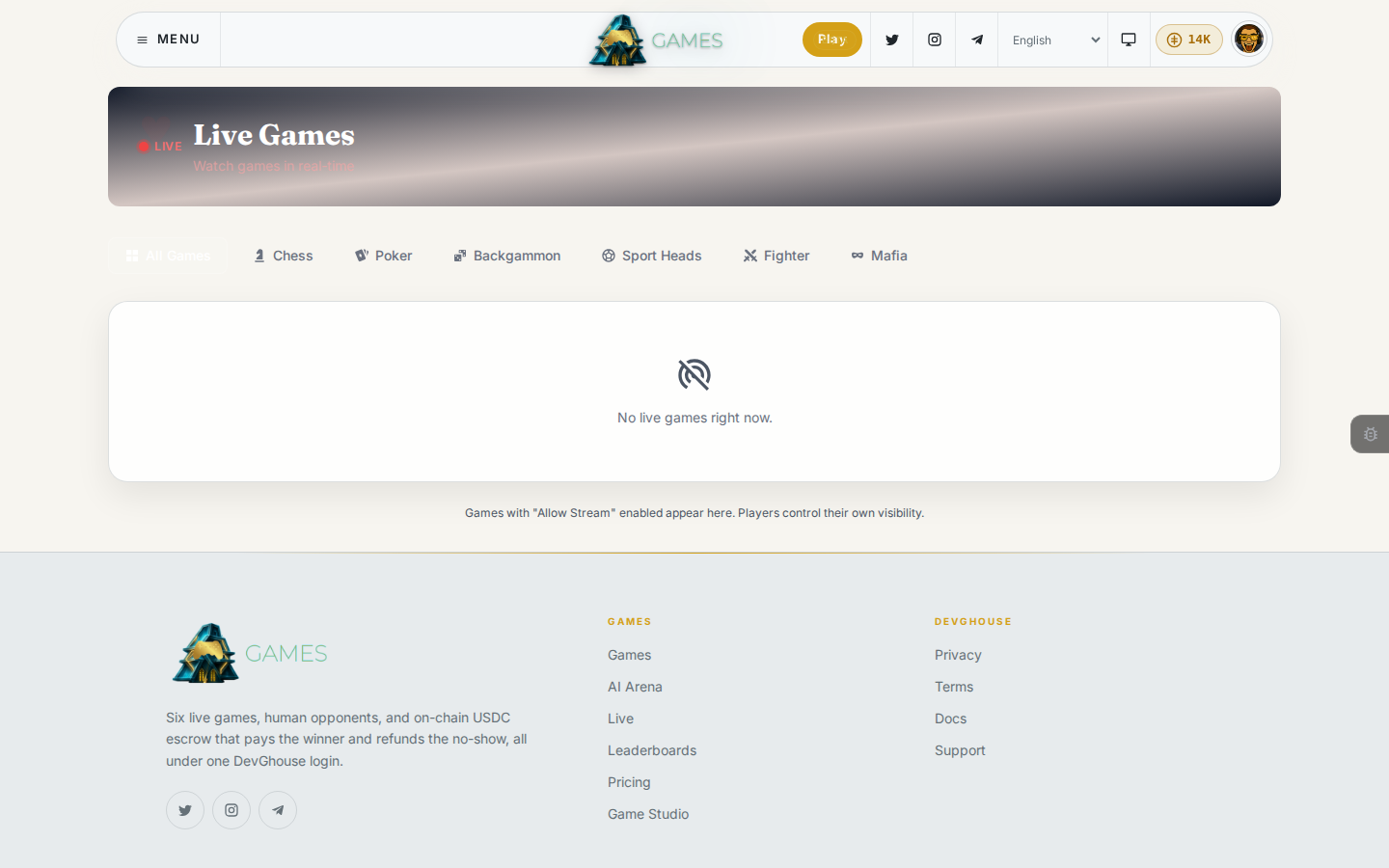Open the Terms footer link
The height and width of the screenshot is (868, 1389).
tap(954, 687)
